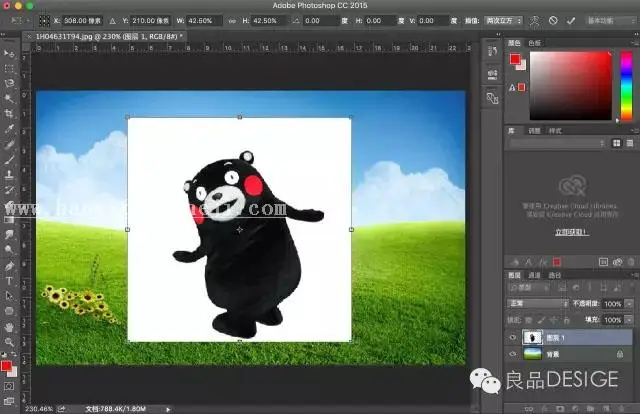Switch to the 颜色 color tab
640x414 pixels.
pyautogui.click(x=514, y=43)
